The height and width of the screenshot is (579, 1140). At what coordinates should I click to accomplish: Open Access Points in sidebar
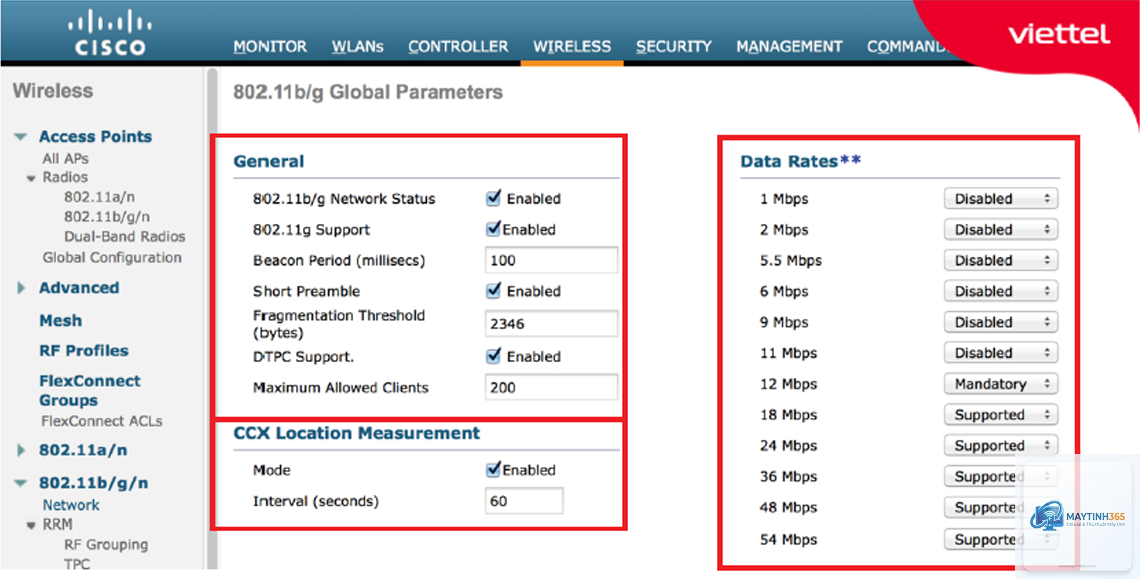[95, 136]
